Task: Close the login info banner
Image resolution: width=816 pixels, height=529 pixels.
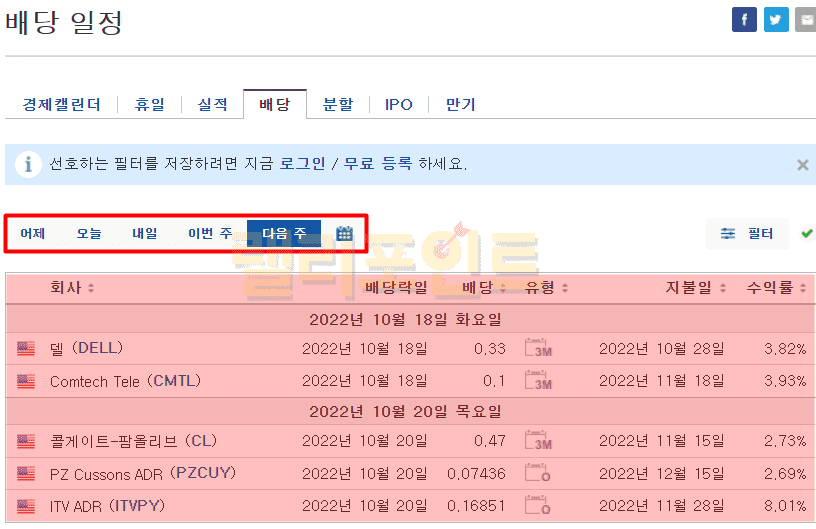Action: pos(802,165)
